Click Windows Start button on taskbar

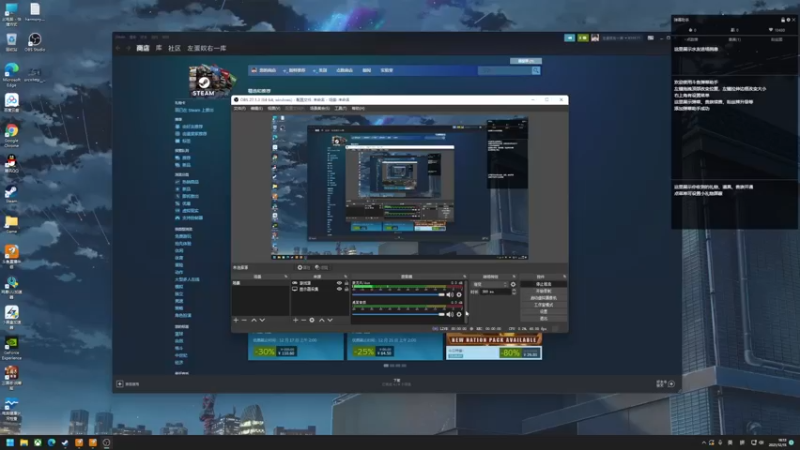point(10,442)
